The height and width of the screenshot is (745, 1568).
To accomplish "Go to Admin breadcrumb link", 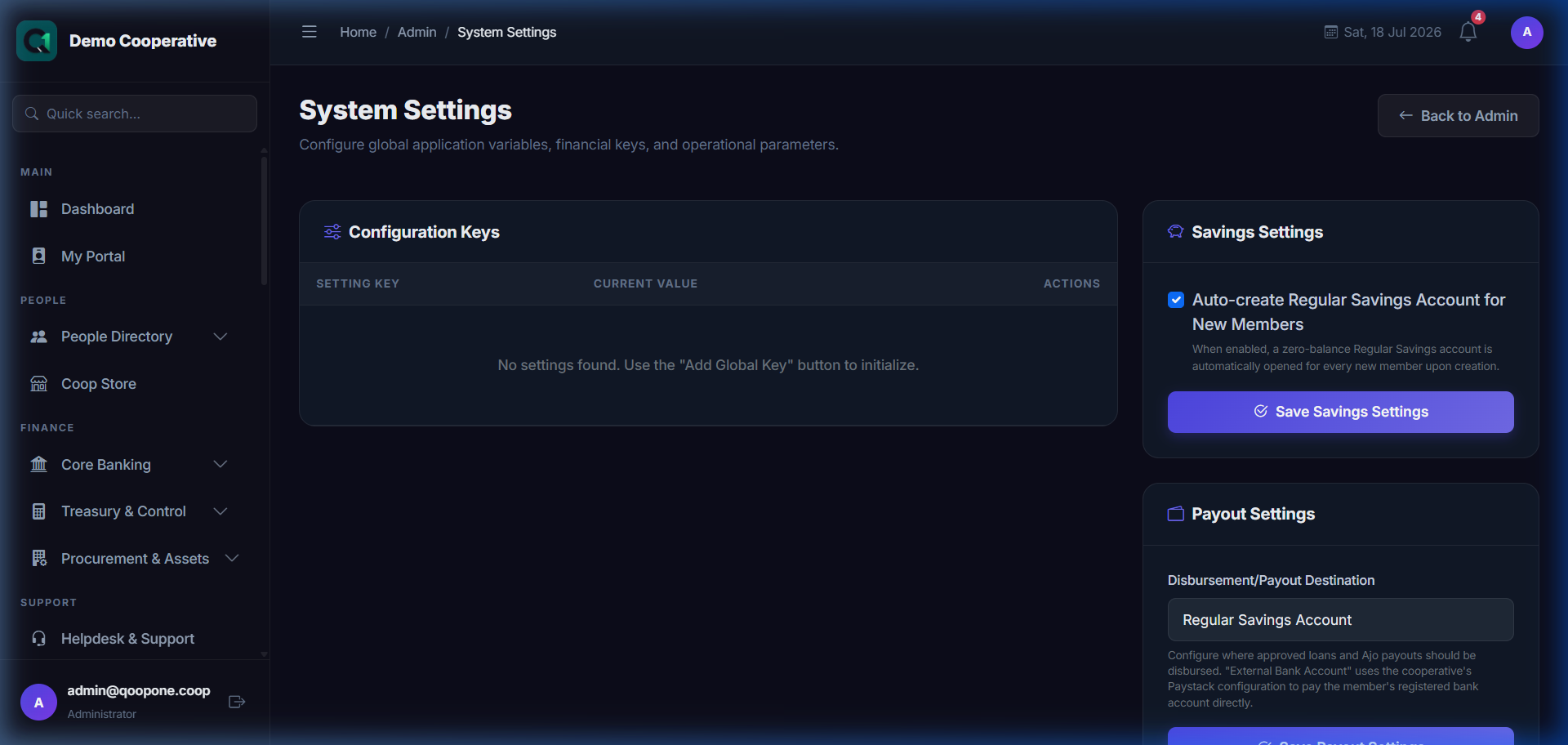I will point(416,32).
